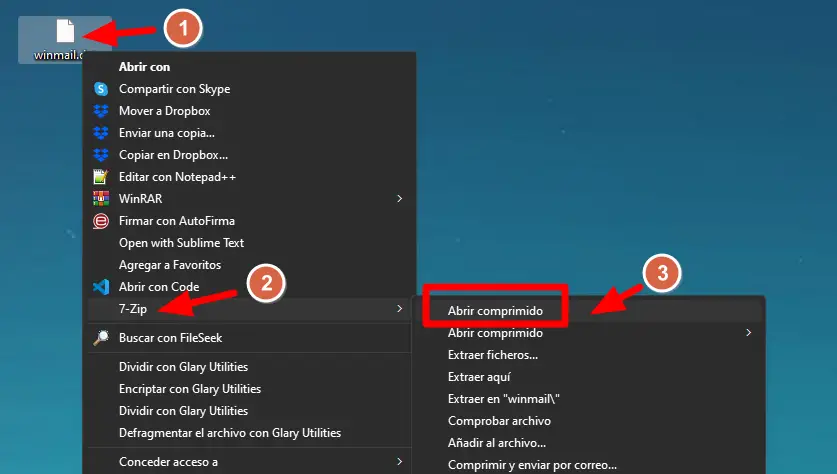
Task: Click the AutoFirma red icon
Action: pyautogui.click(x=101, y=220)
